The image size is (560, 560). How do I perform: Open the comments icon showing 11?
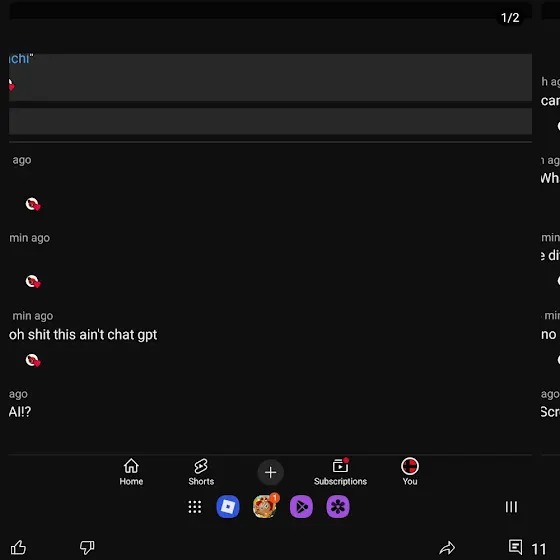coord(527,548)
